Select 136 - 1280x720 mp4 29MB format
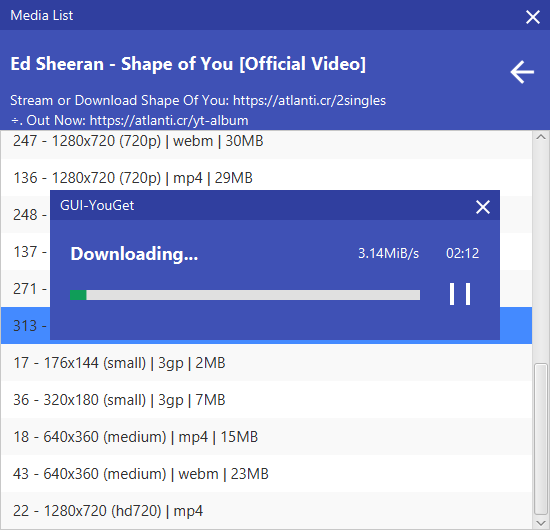 pos(266,177)
